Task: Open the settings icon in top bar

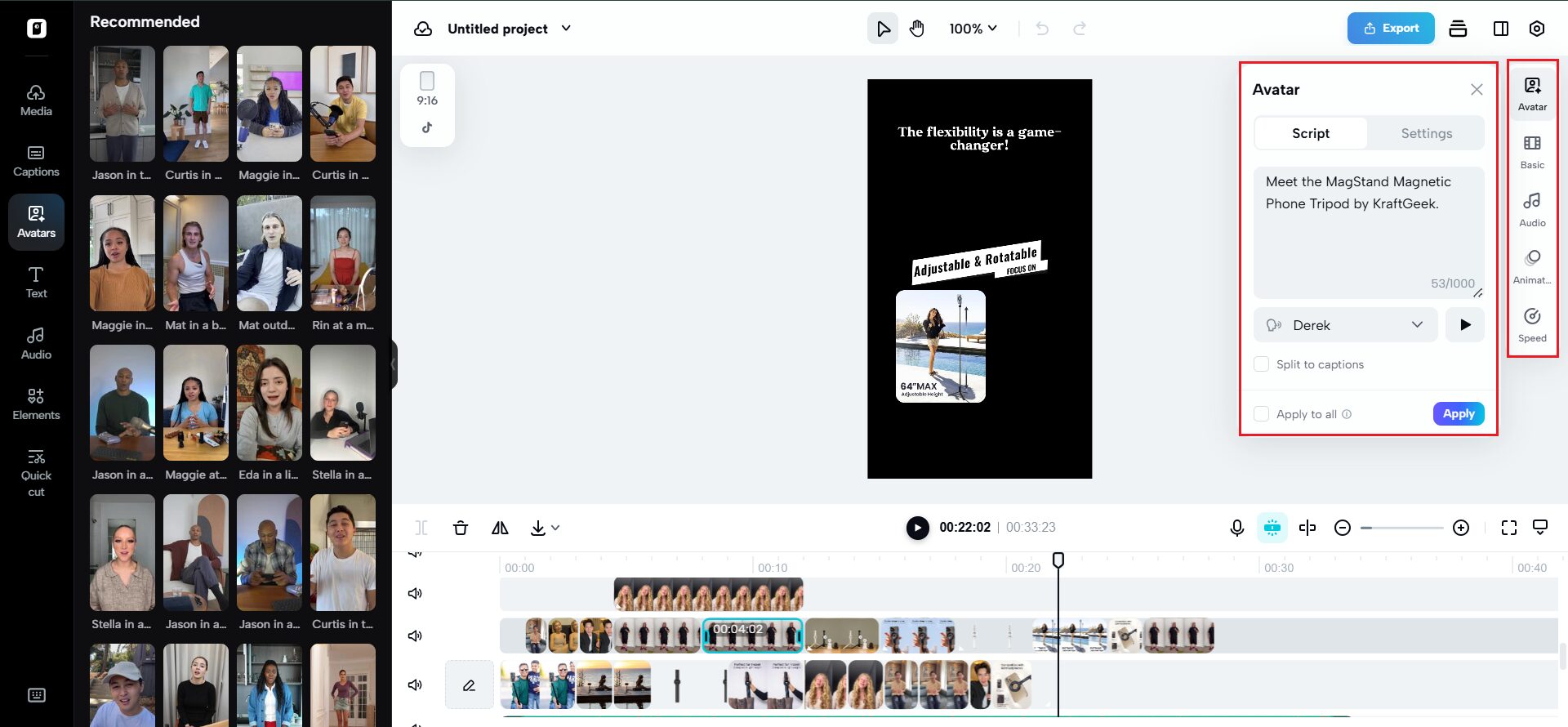Action: [x=1537, y=29]
